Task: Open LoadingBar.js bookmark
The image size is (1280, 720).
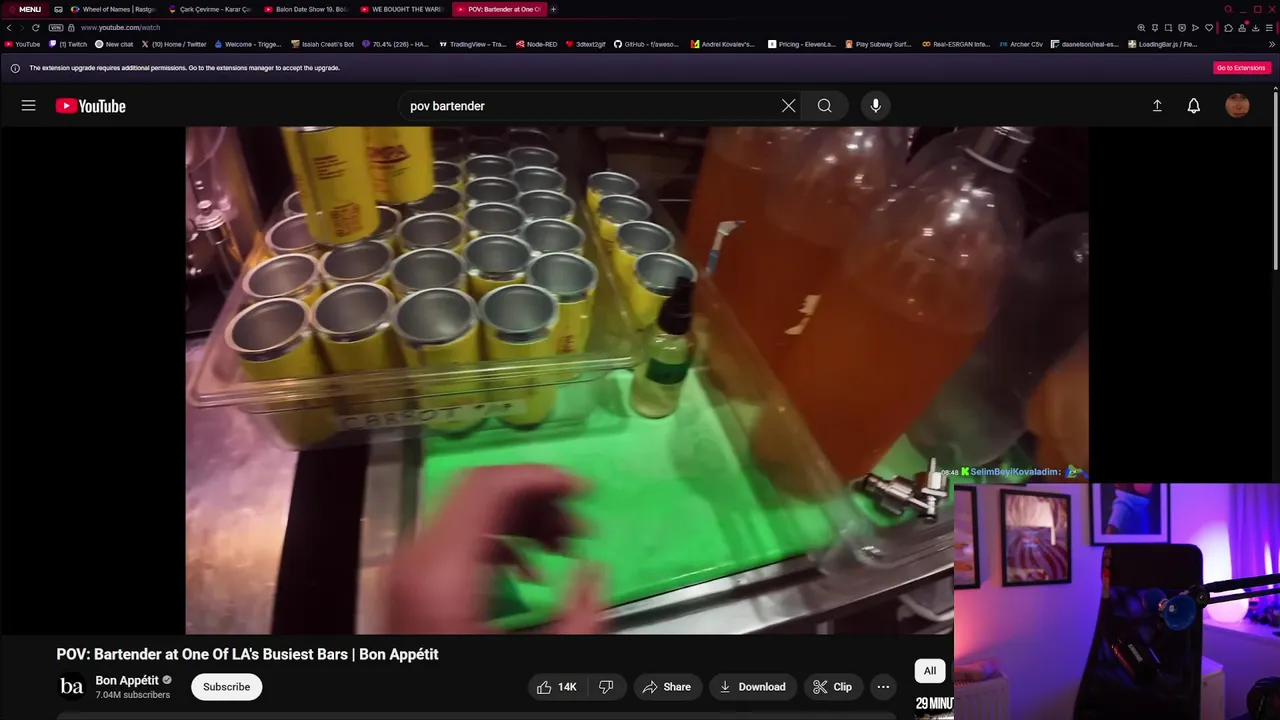Action: (1163, 44)
